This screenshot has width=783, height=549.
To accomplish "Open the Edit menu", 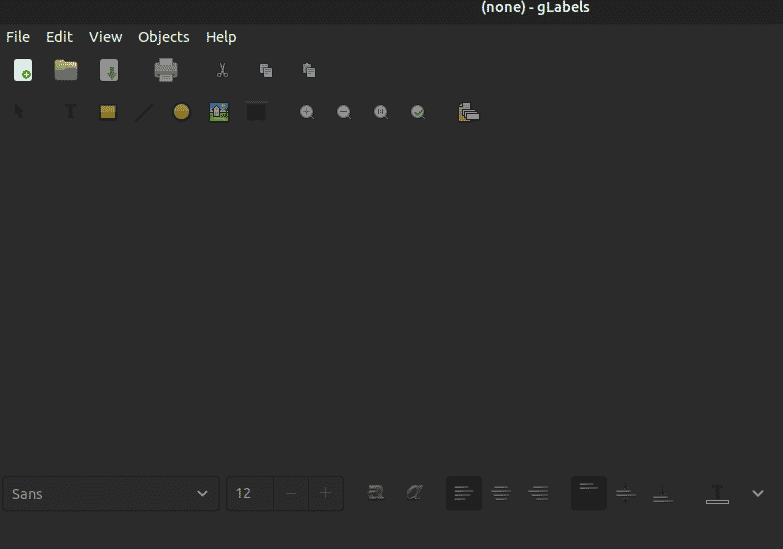I will 59,37.
